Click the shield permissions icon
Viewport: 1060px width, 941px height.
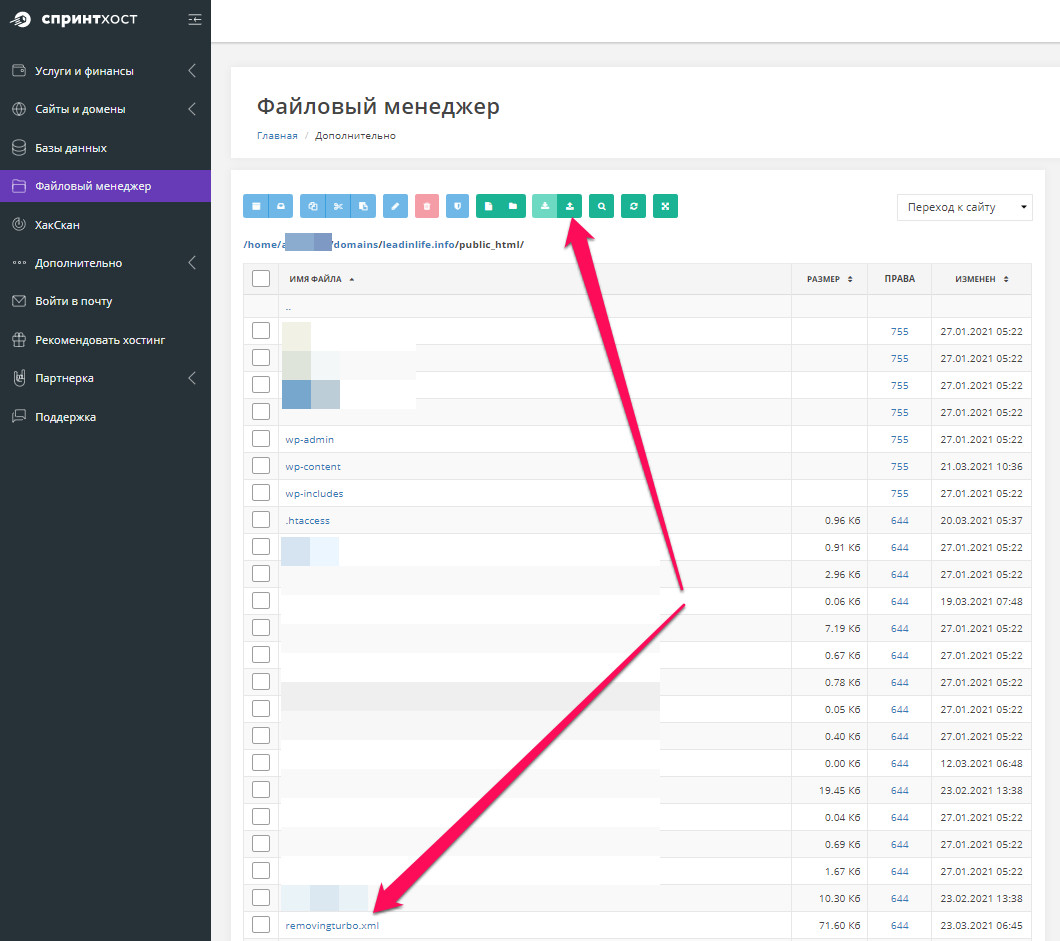pos(457,206)
